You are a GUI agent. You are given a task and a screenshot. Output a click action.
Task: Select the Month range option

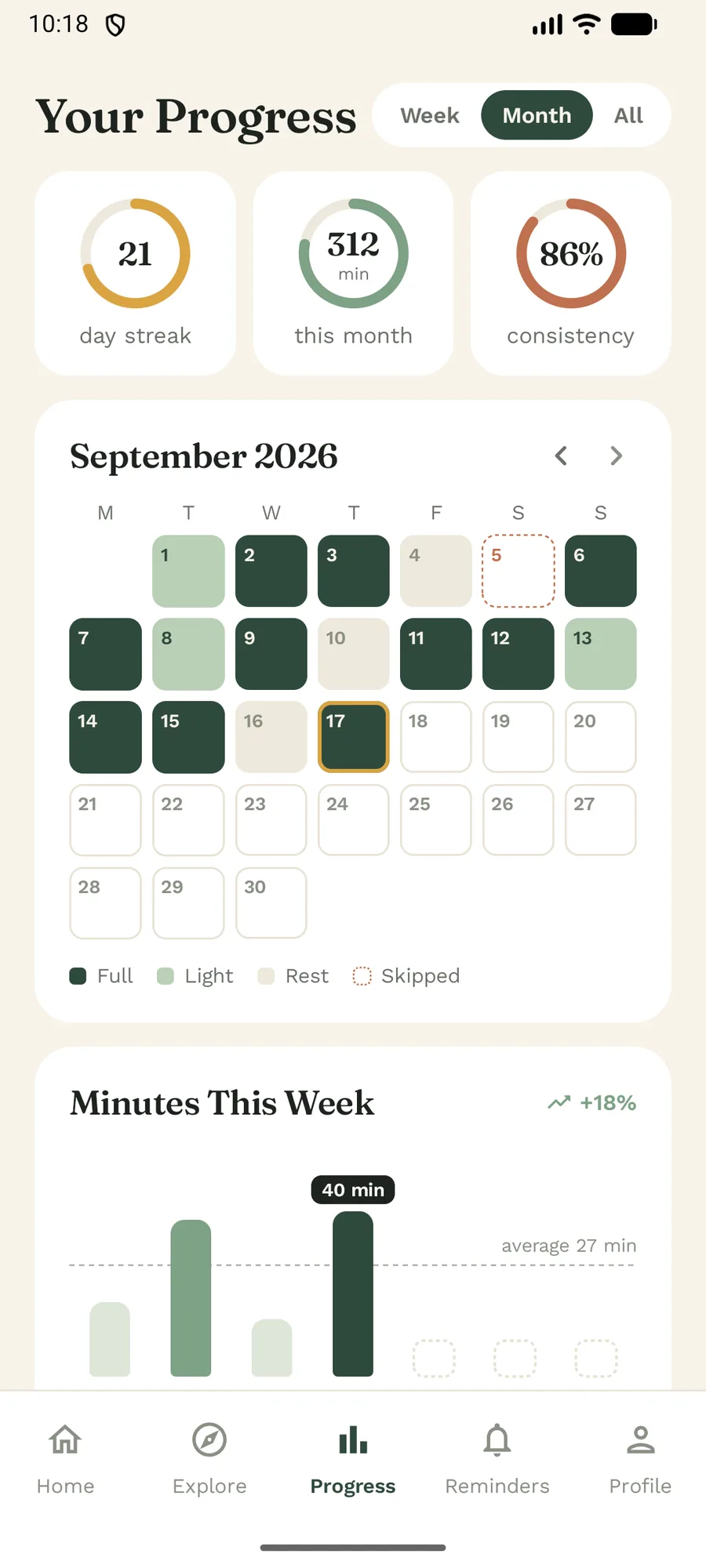tap(537, 115)
